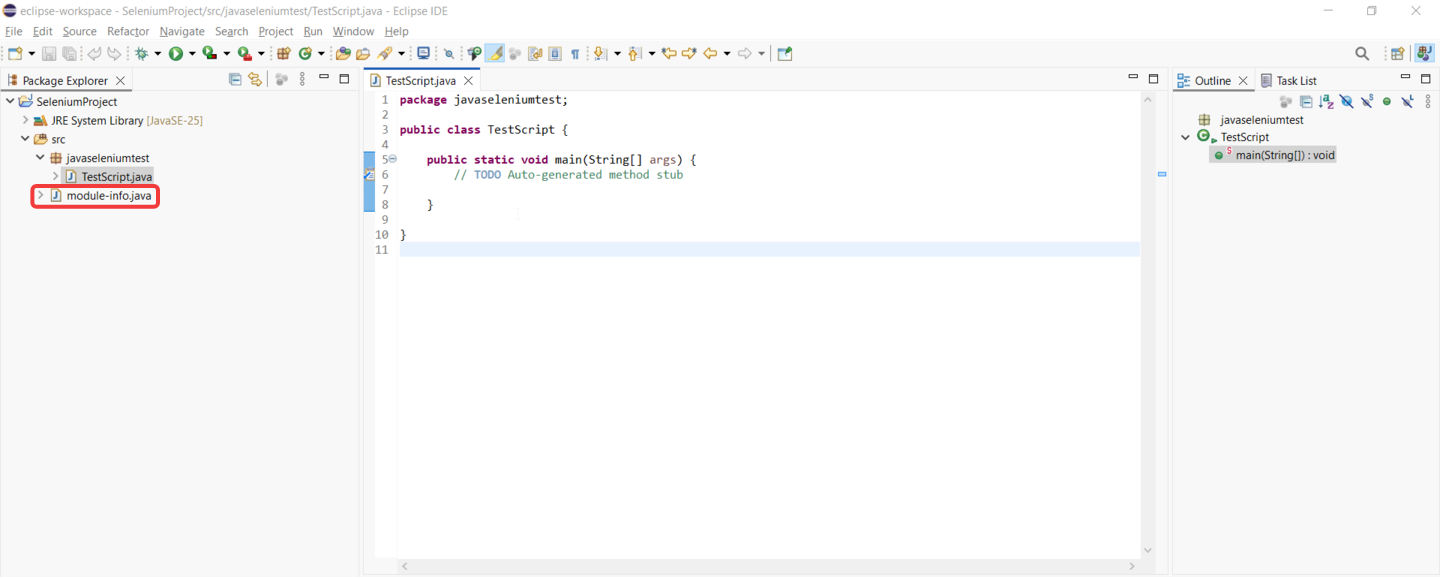
Task: Open the Refactor menu
Action: (x=128, y=32)
